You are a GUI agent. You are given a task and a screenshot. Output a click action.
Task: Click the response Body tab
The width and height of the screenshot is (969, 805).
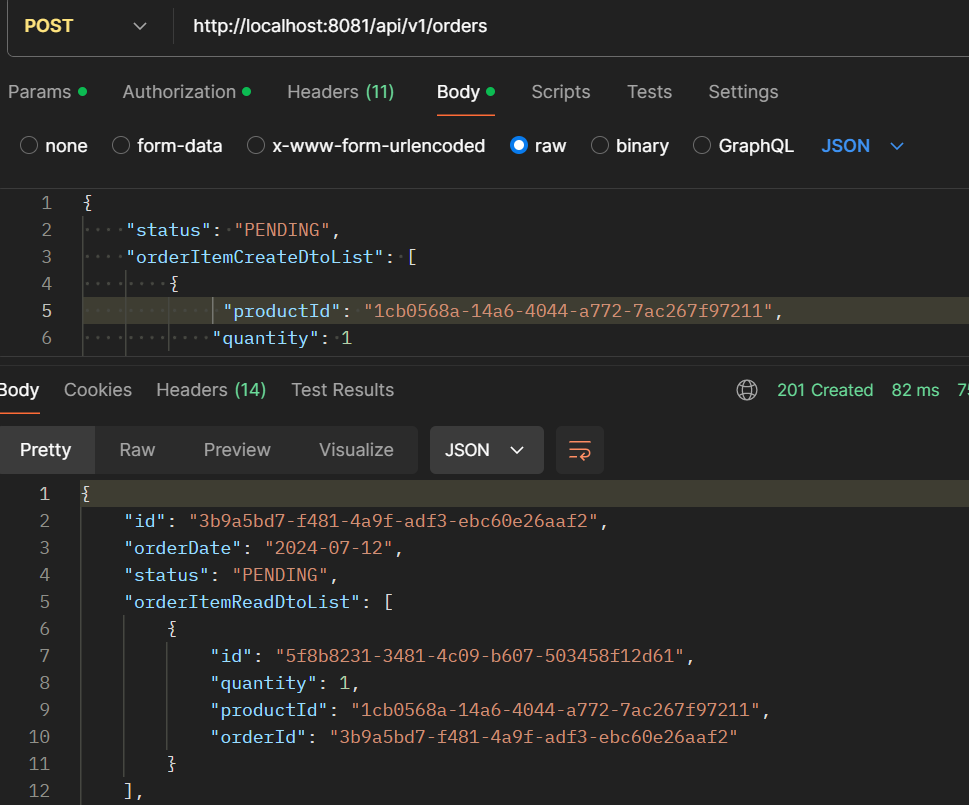(x=19, y=390)
